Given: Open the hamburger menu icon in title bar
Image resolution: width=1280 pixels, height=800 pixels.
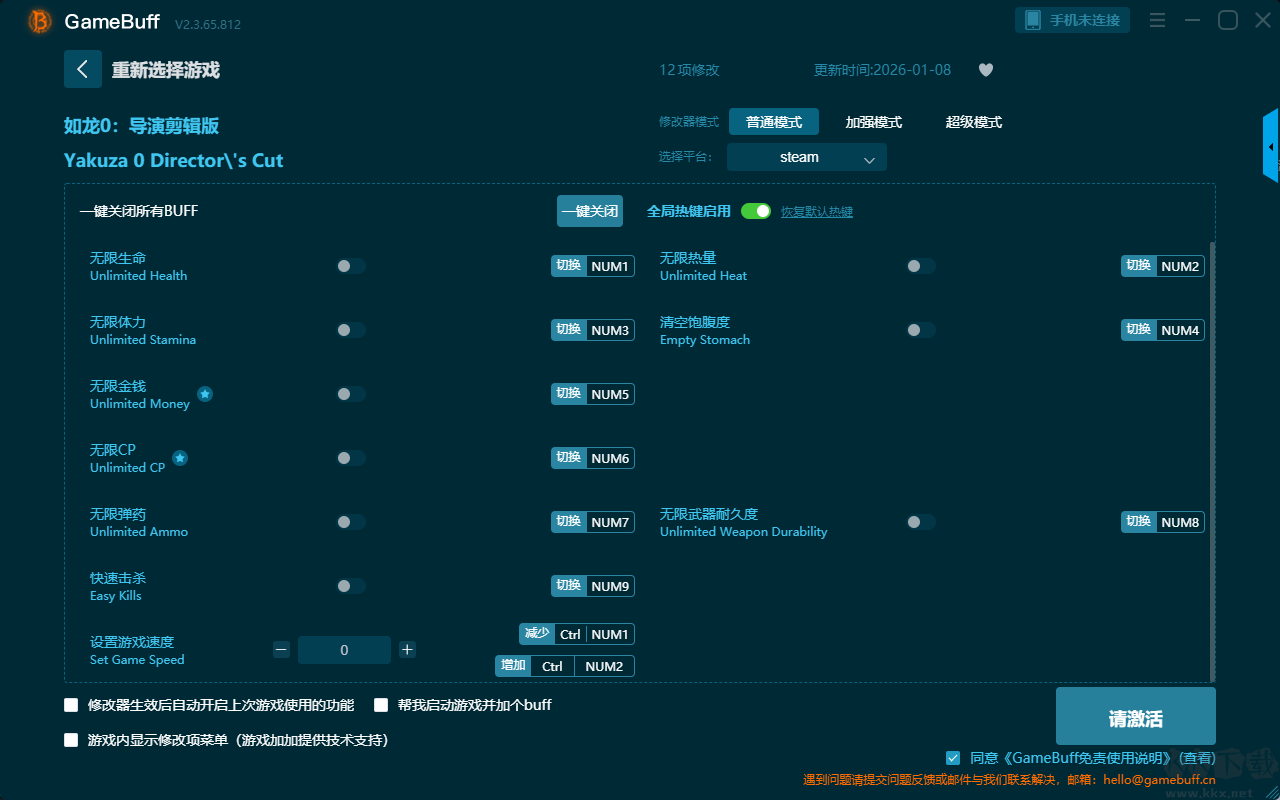Looking at the screenshot, I should coord(1157,20).
